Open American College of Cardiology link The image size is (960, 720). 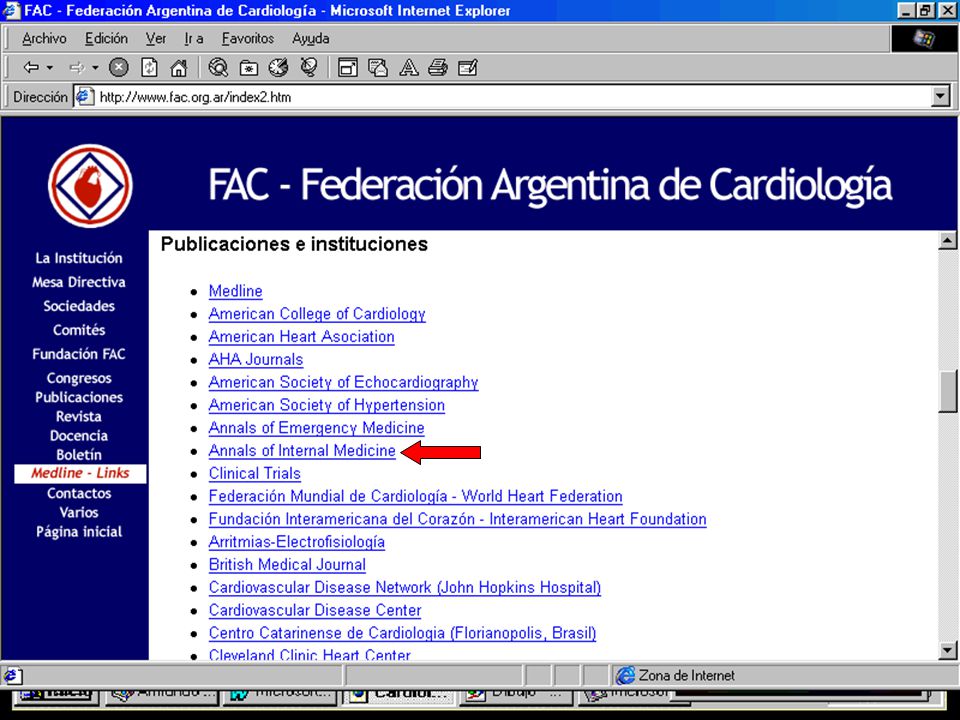(317, 314)
